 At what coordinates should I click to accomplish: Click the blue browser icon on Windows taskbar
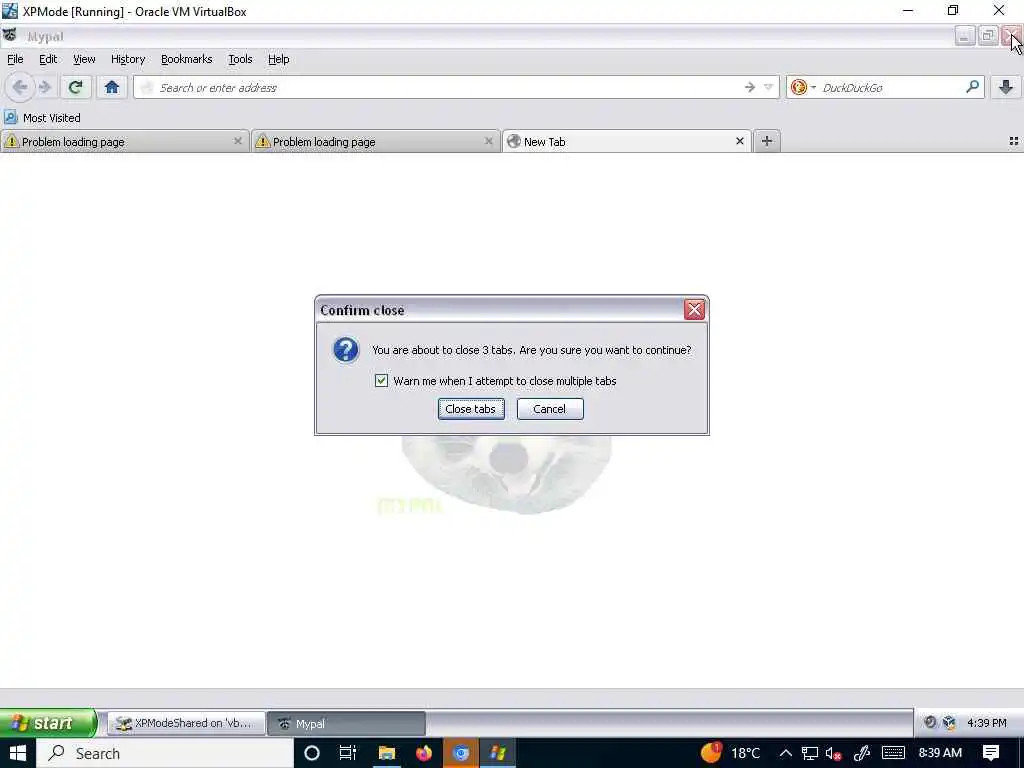click(x=461, y=753)
